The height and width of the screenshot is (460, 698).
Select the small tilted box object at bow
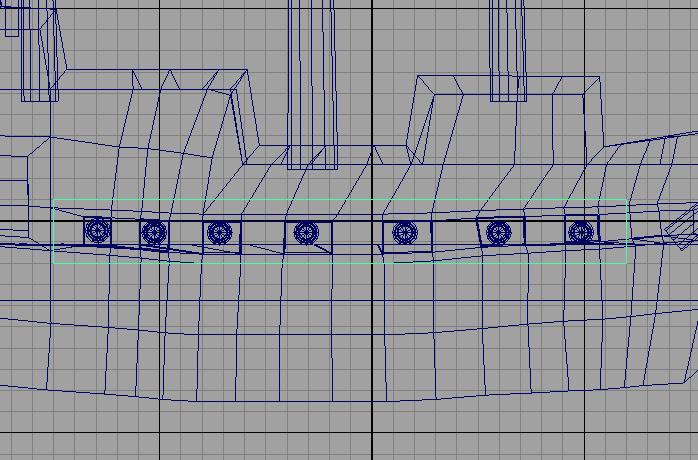coord(682,227)
